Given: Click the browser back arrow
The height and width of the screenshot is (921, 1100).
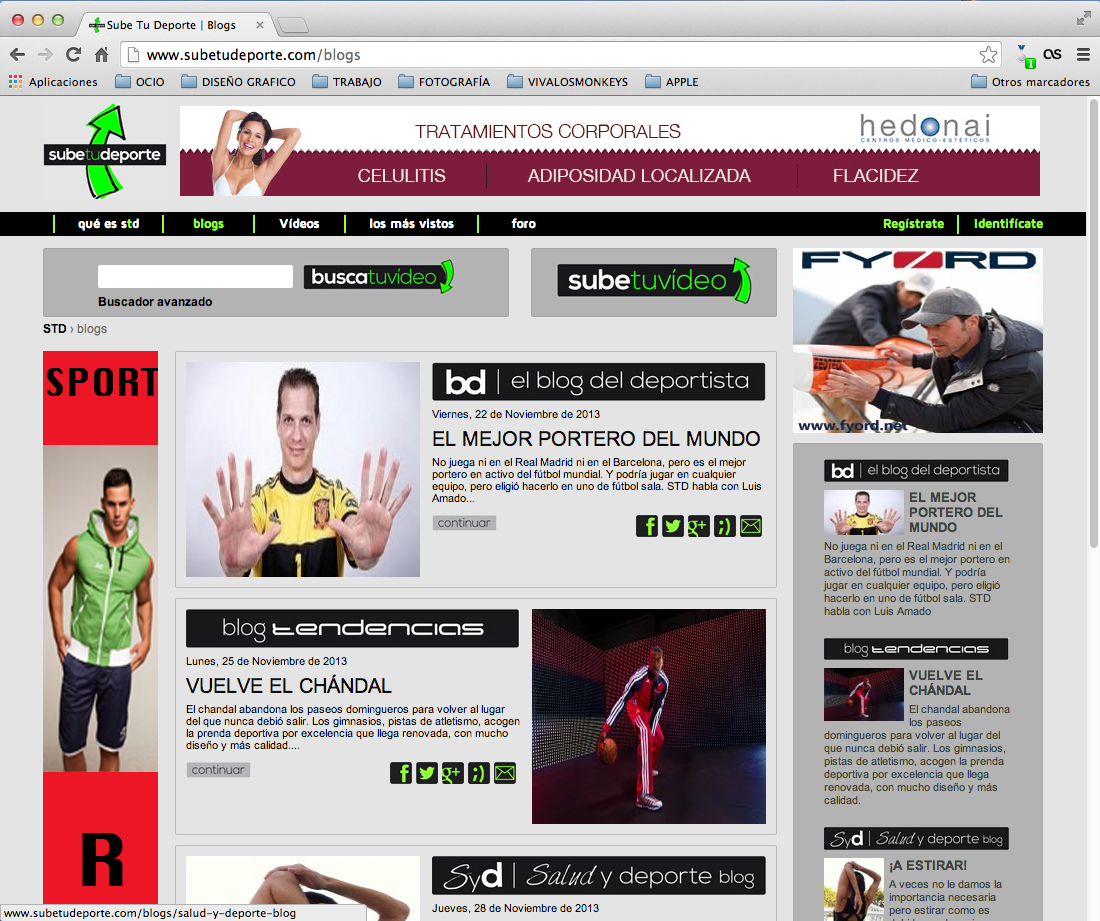Looking at the screenshot, I should tap(18, 55).
